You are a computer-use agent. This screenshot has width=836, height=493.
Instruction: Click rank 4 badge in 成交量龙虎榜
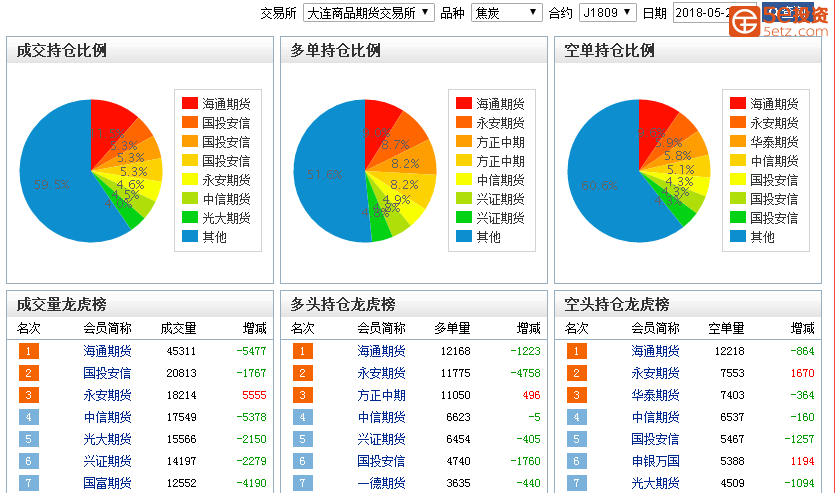click(29, 417)
